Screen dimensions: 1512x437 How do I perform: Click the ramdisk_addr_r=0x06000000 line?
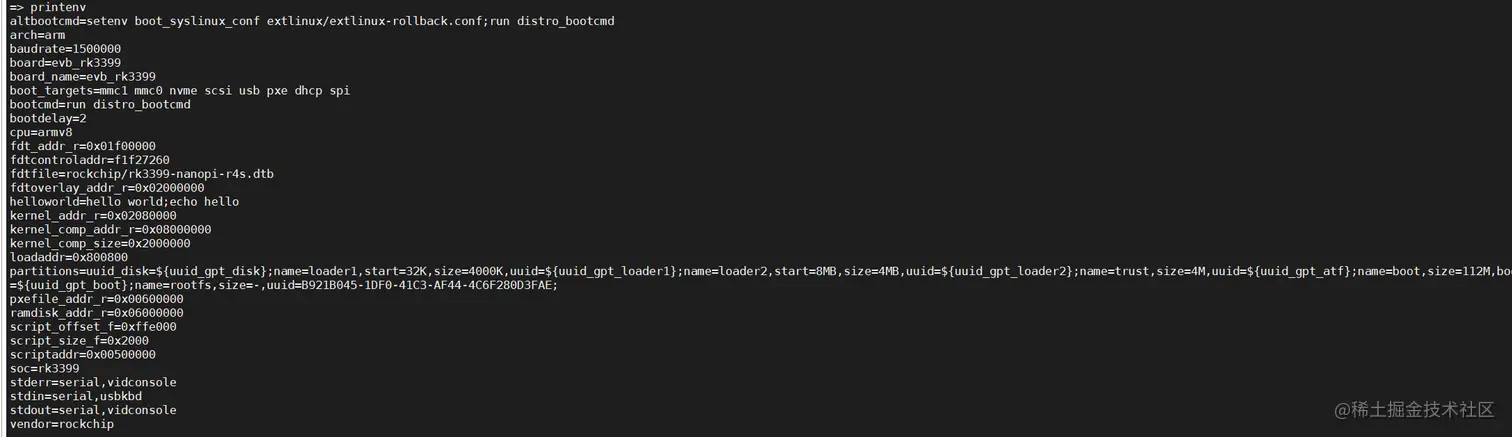tap(97, 313)
